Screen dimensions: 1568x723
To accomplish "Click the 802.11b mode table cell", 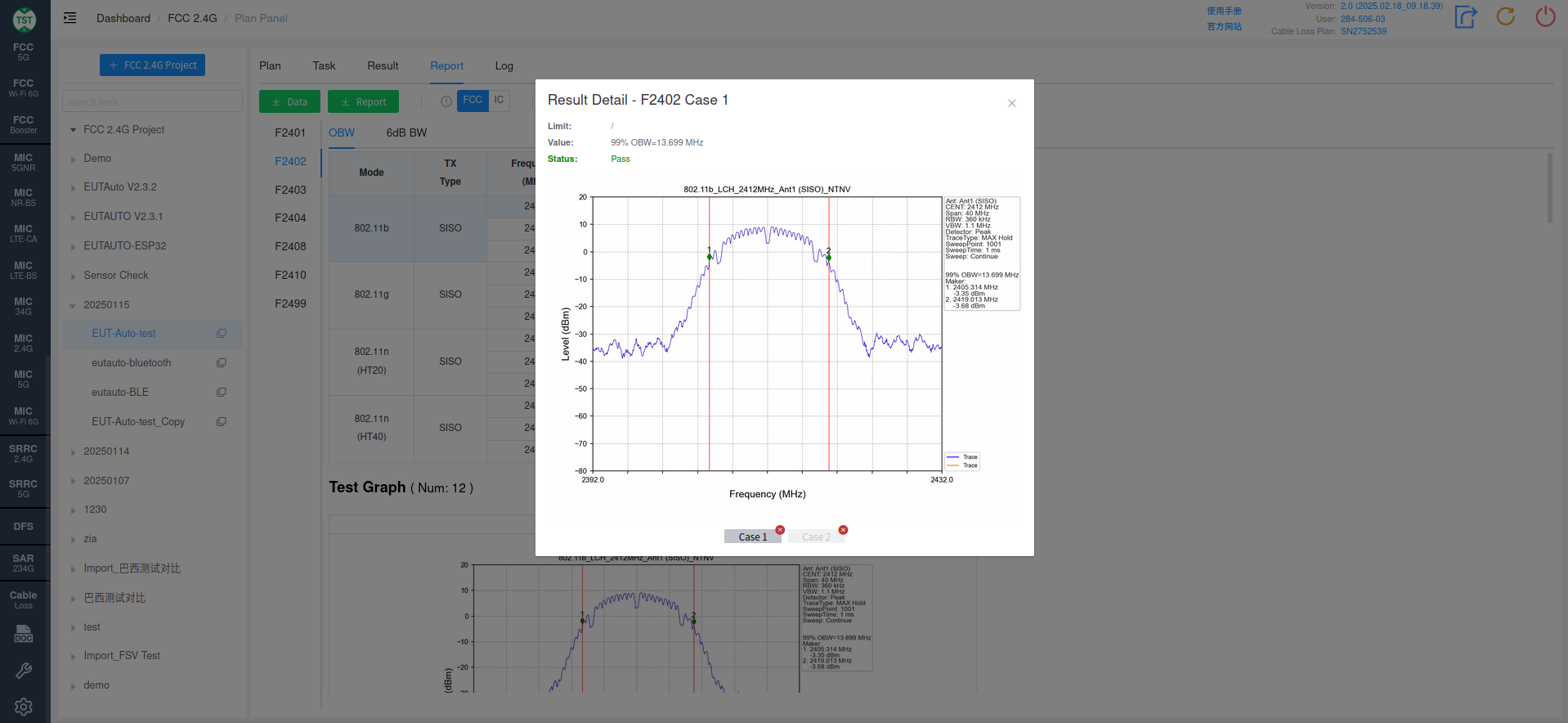I will [371, 229].
